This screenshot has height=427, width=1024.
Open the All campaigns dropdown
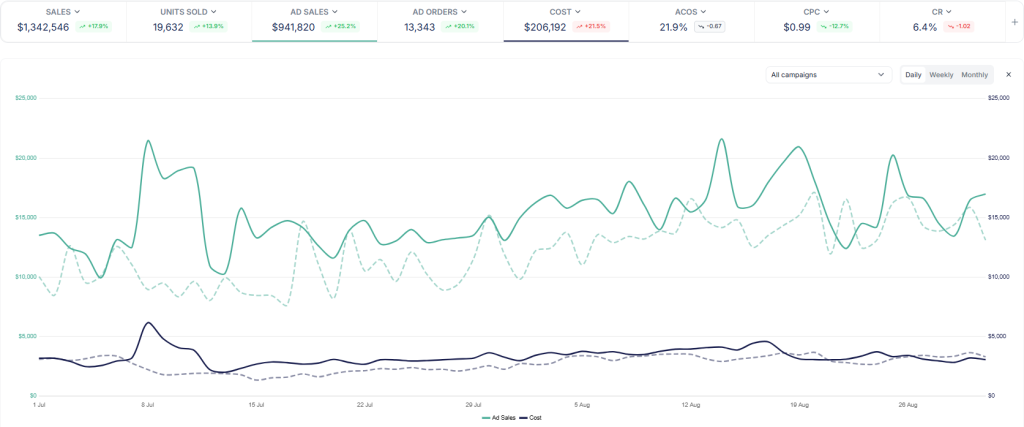click(x=829, y=75)
